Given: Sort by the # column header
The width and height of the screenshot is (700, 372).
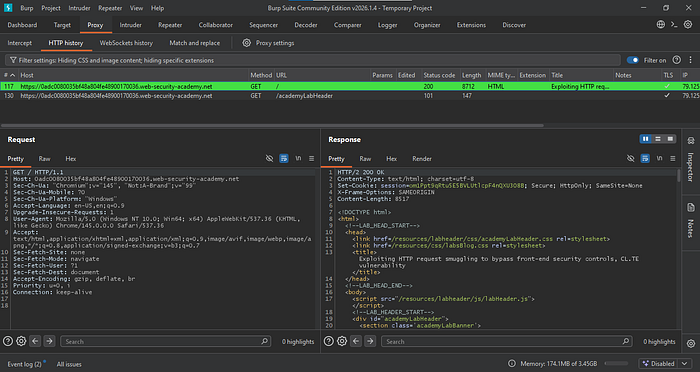Looking at the screenshot, I should tap(9, 75).
